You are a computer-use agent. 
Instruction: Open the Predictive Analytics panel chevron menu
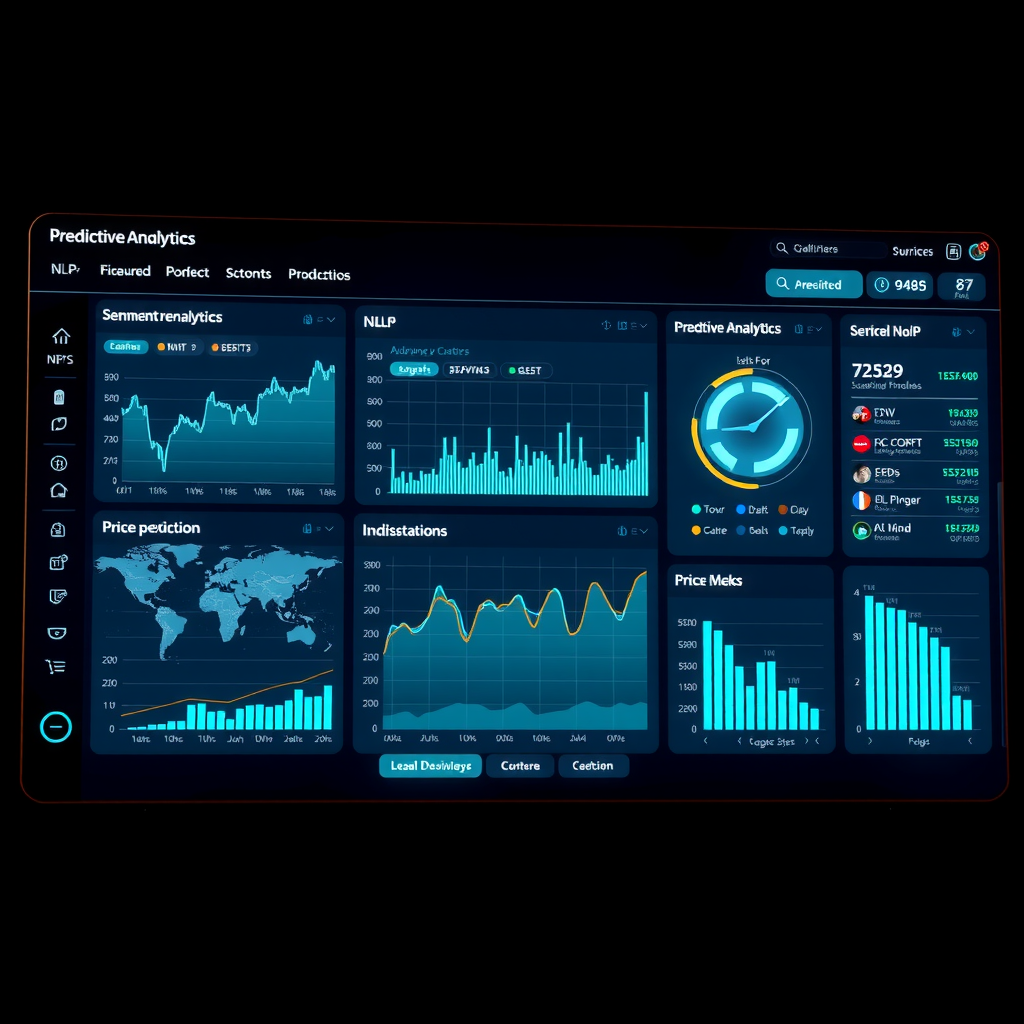(818, 327)
